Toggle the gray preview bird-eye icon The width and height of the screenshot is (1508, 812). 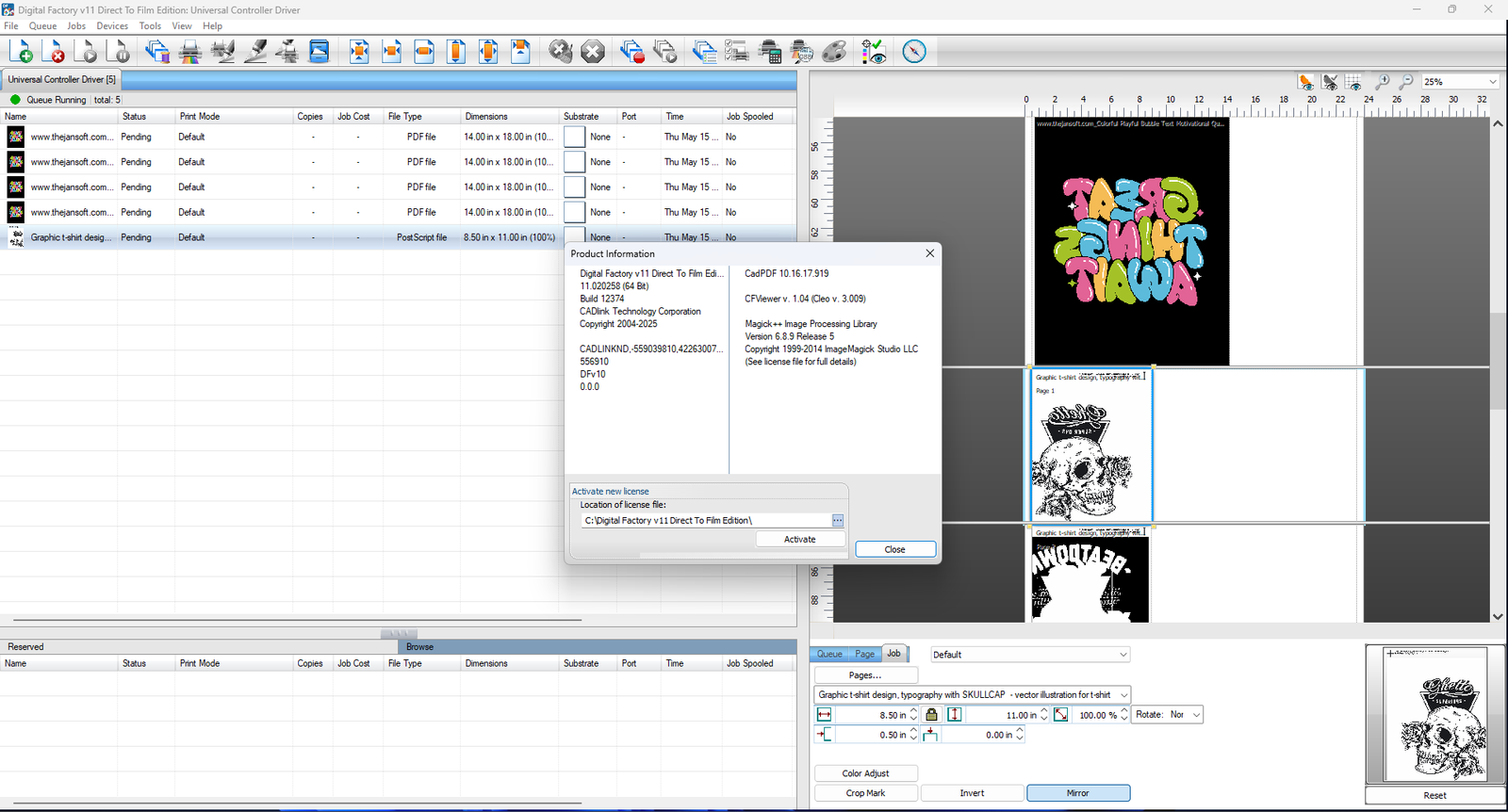[1330, 82]
